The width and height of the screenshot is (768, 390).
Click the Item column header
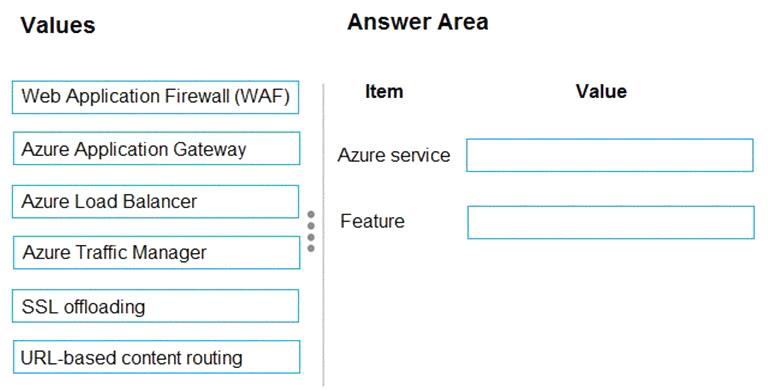coord(384,91)
